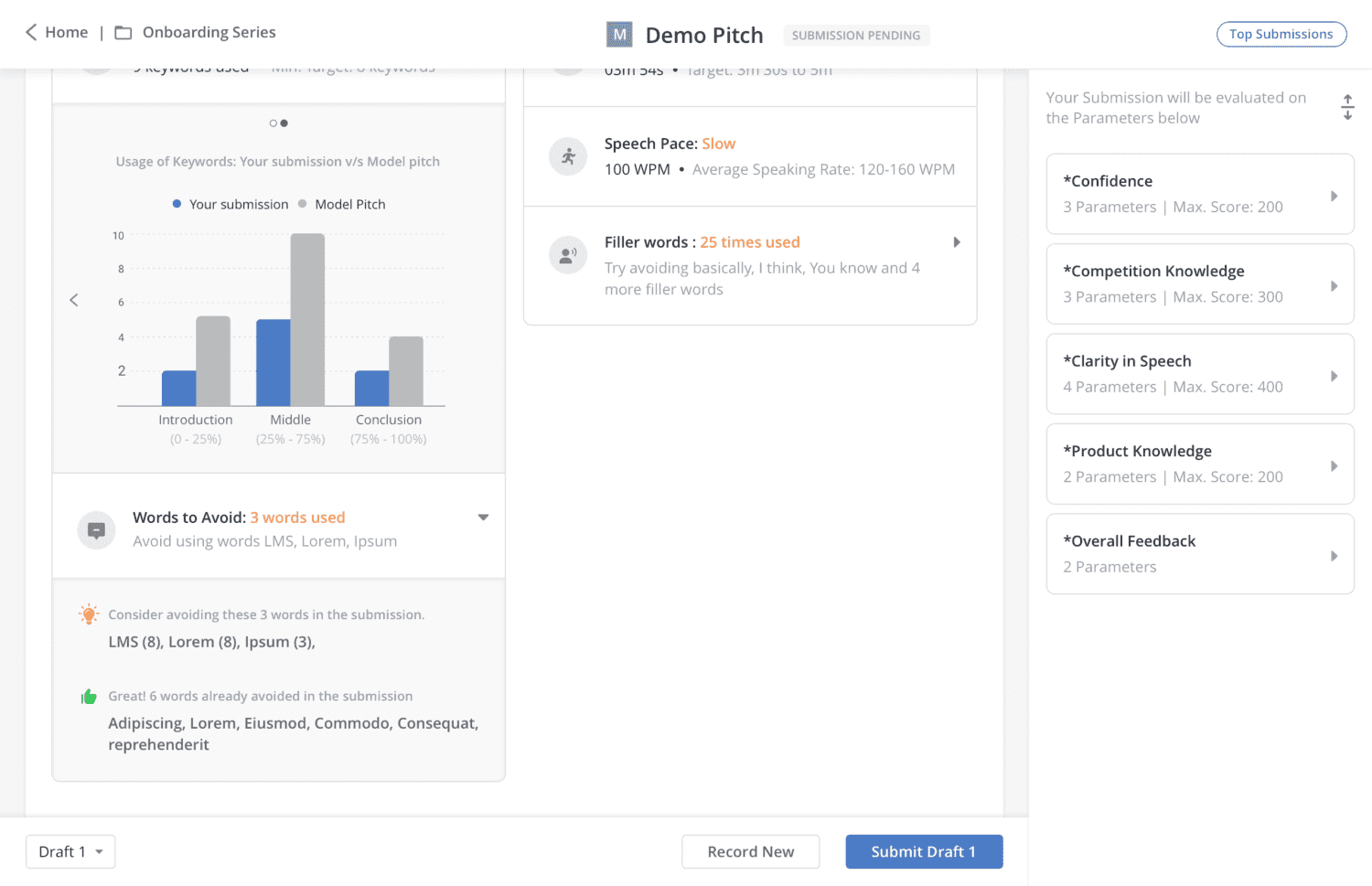
Task: Open the Draft 1 dropdown
Action: point(70,851)
